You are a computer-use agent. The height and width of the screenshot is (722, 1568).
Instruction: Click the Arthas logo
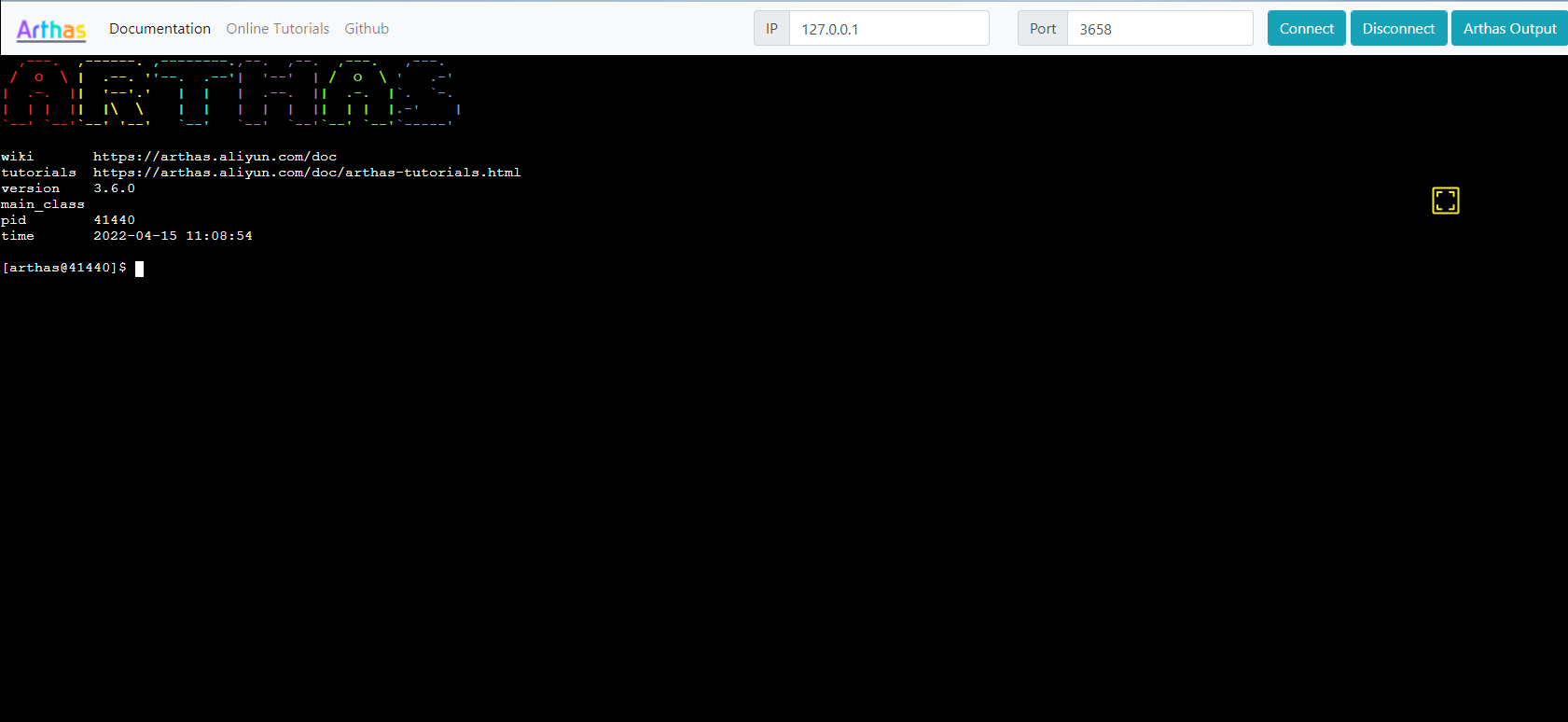click(51, 30)
